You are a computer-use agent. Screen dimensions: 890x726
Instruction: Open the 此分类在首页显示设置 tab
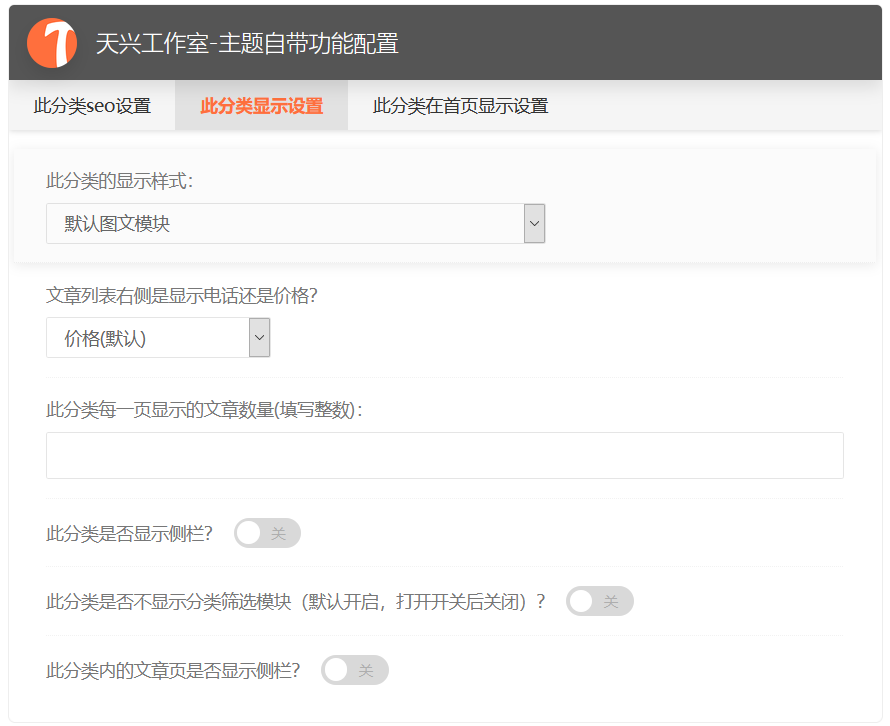(x=460, y=106)
